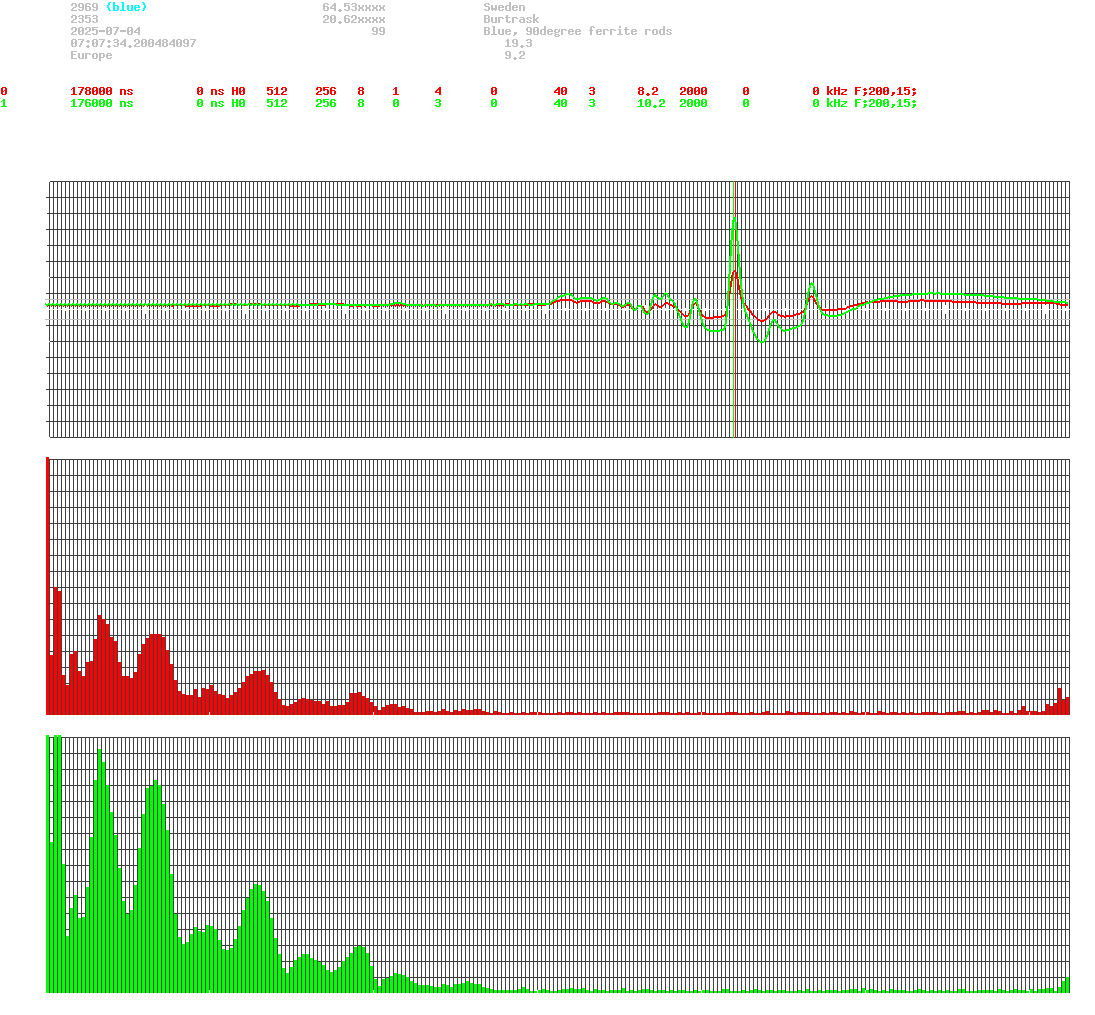Click the green 176000 ns value
The height and width of the screenshot is (1015, 1095).
(x=101, y=103)
